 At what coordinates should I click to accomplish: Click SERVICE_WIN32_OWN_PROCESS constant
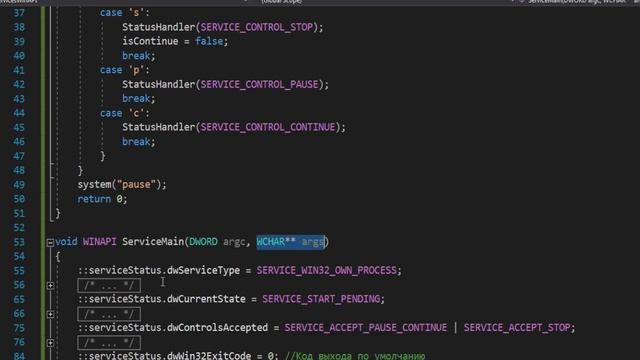coord(327,270)
